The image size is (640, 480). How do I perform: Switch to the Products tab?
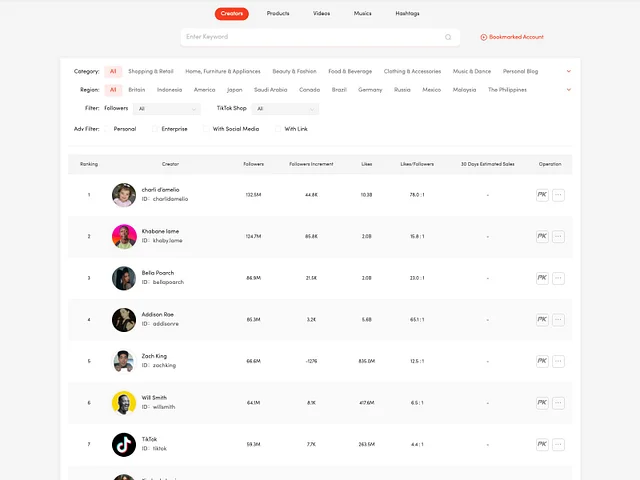278,14
